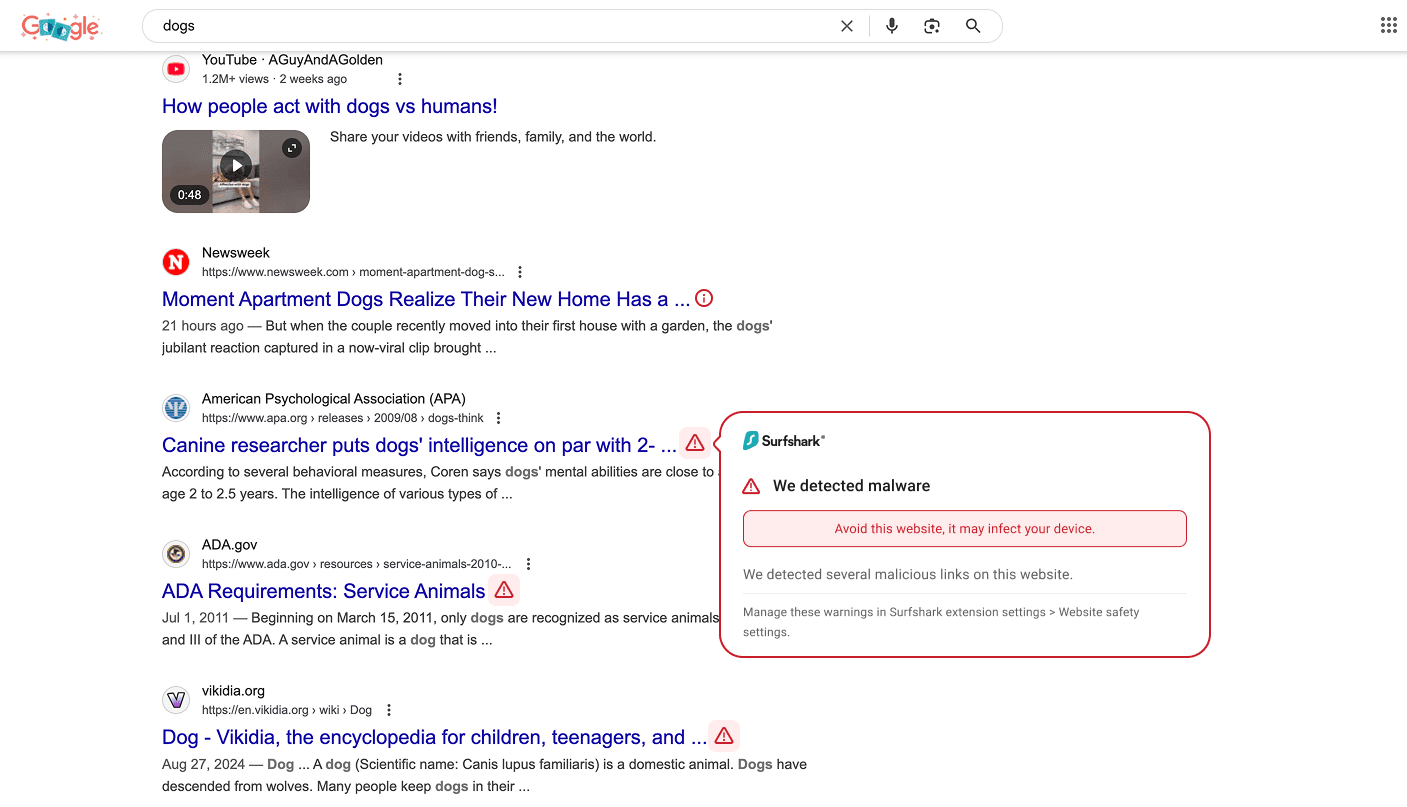Click the Google logo to return home
The height and width of the screenshot is (807, 1407).
pos(61,26)
